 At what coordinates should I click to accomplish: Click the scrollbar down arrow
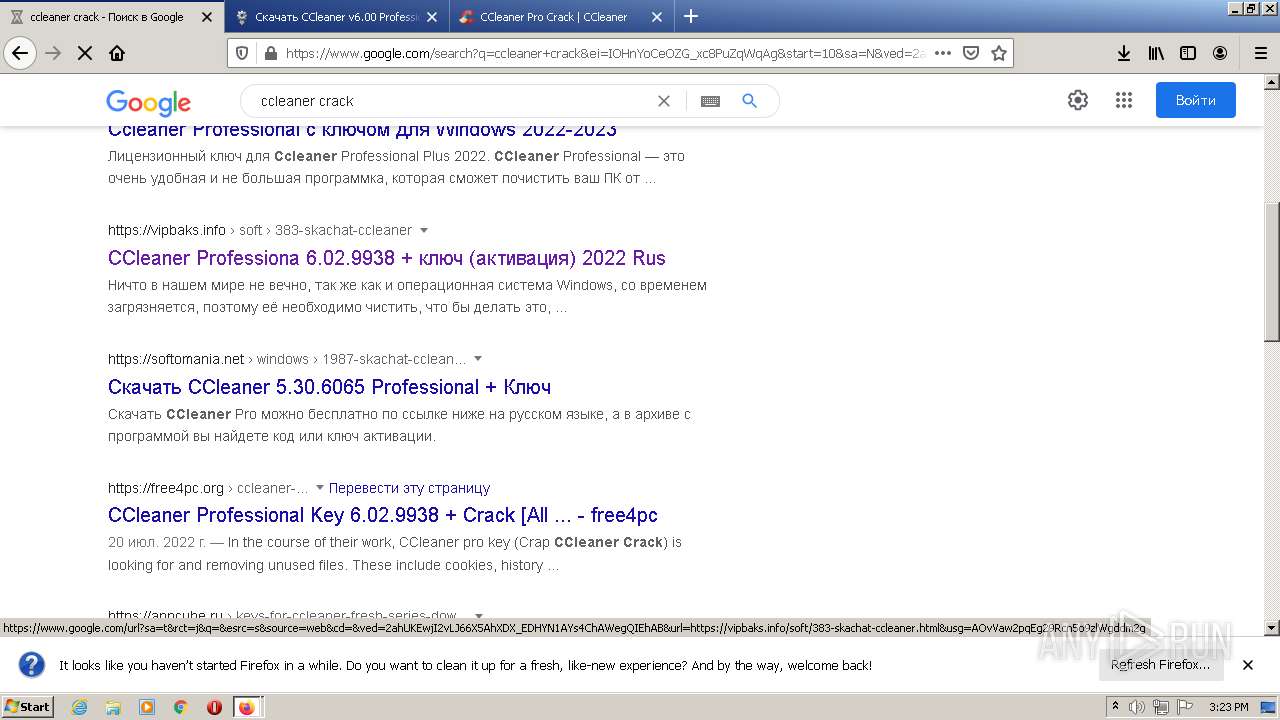(1271, 628)
